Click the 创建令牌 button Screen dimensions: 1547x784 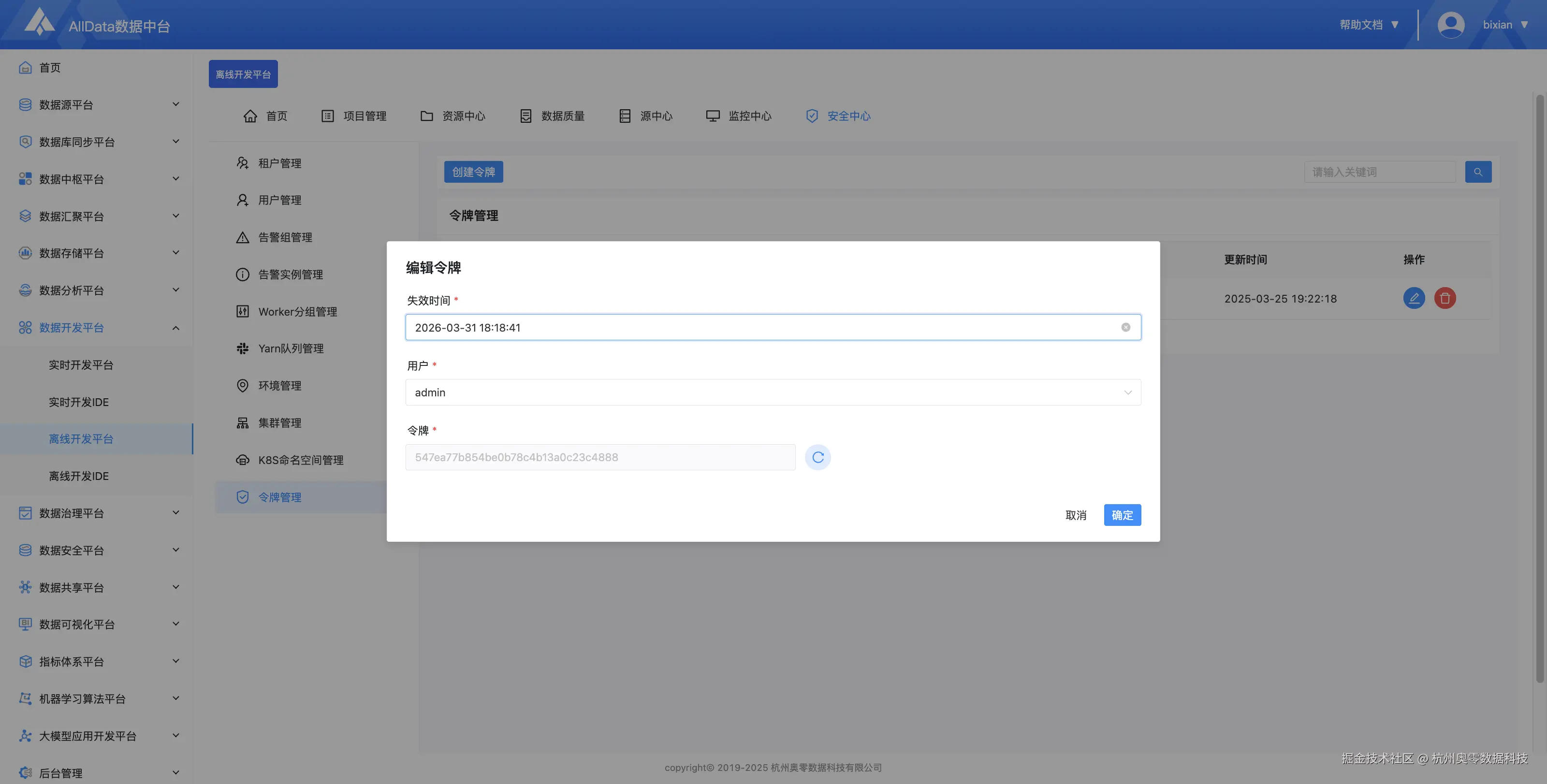473,172
